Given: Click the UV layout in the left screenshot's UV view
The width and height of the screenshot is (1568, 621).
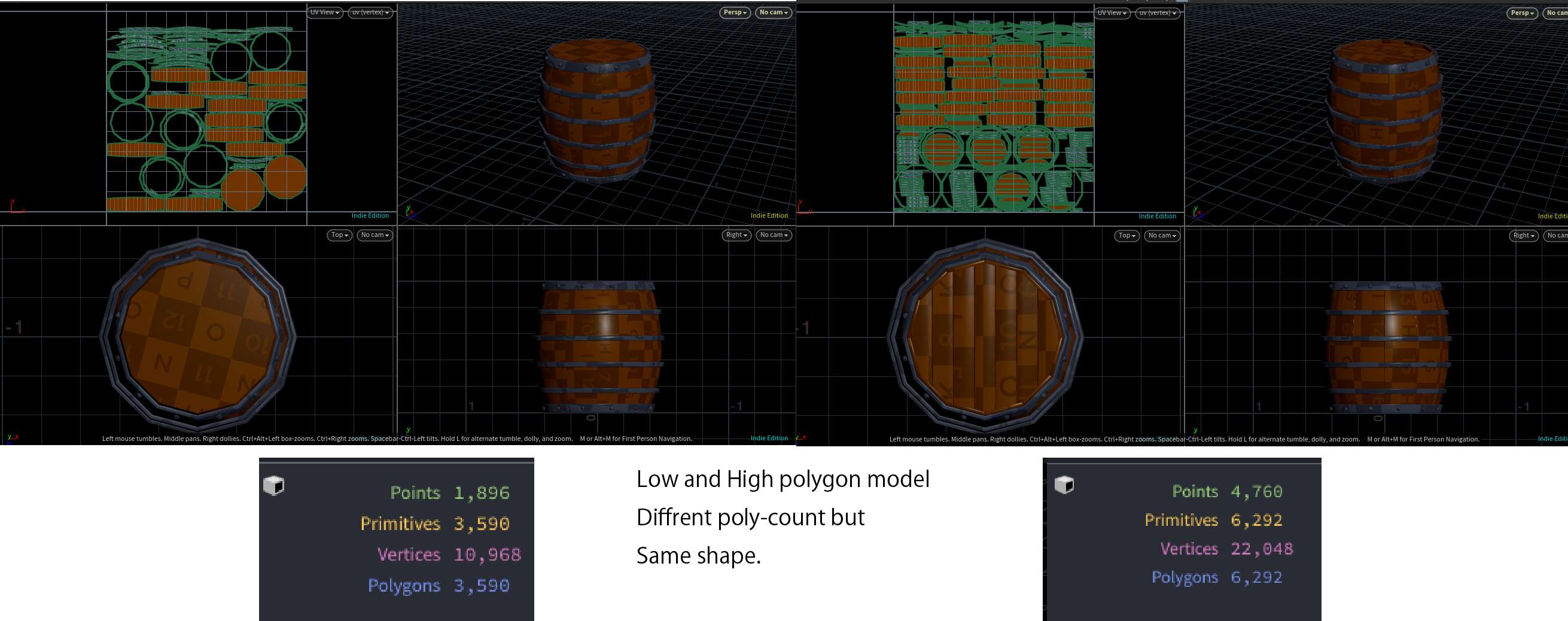Looking at the screenshot, I should tap(206, 118).
